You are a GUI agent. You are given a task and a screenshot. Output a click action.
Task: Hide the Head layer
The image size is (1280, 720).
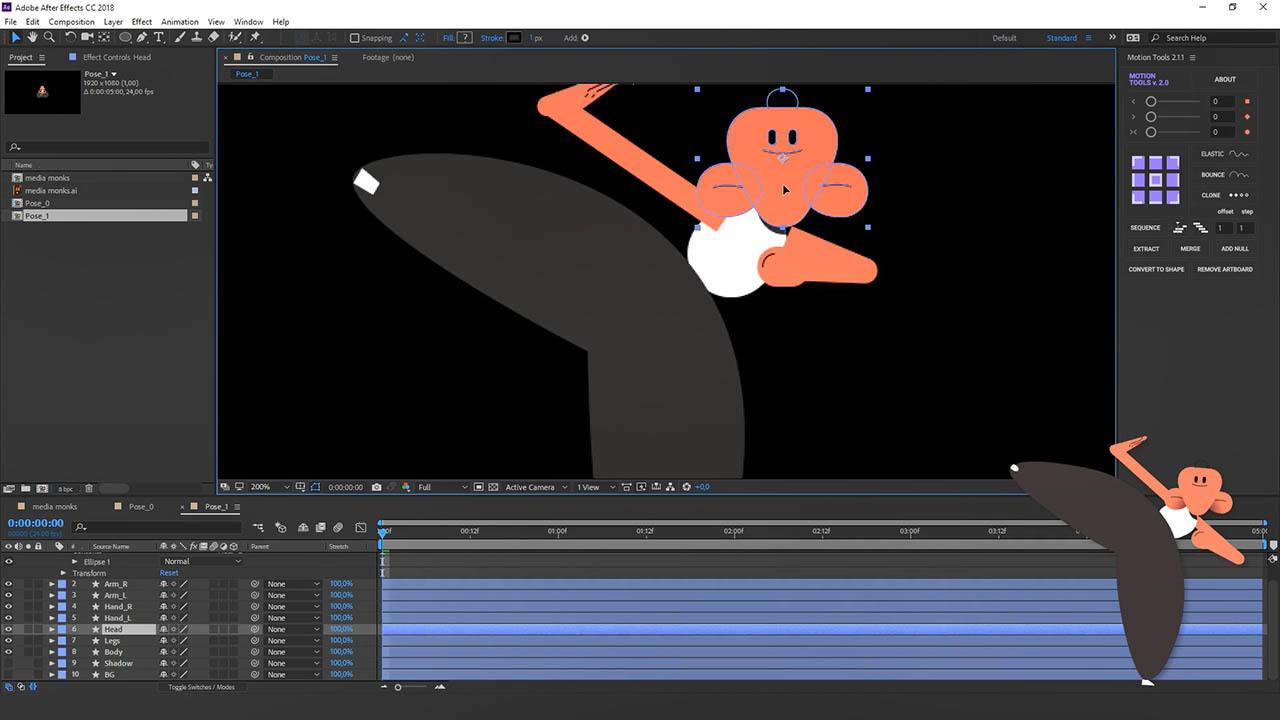(x=8, y=629)
